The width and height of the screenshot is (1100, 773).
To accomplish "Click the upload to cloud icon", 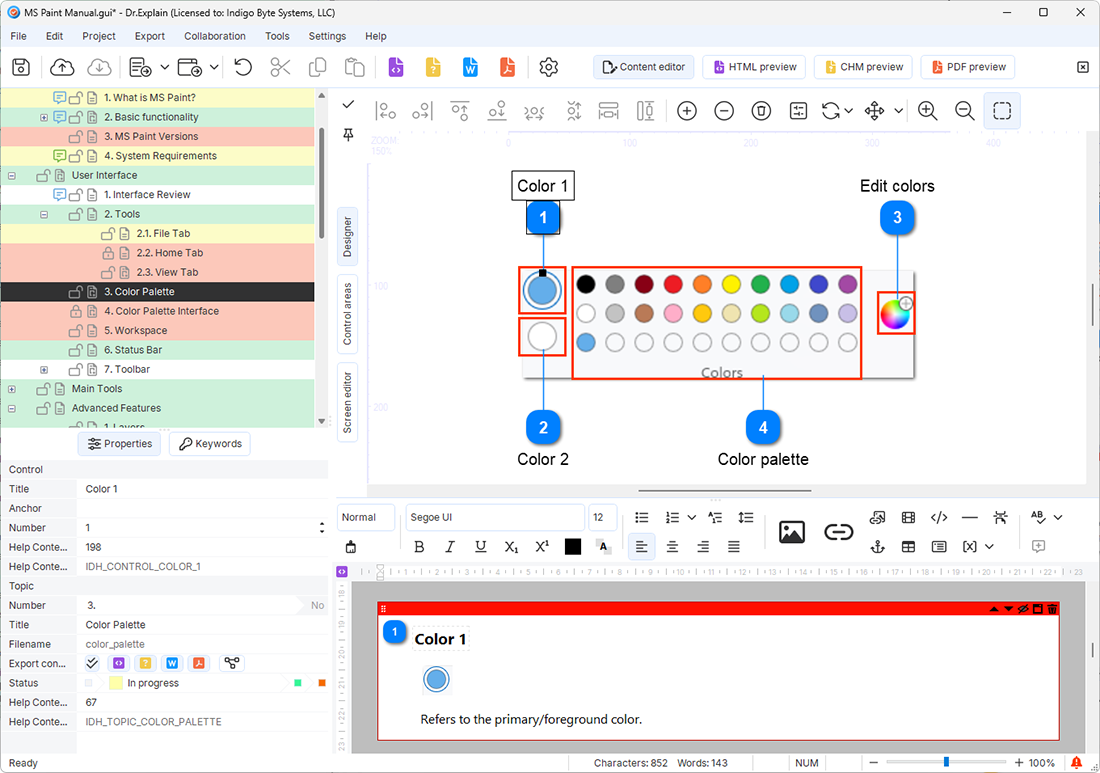I will [62, 67].
